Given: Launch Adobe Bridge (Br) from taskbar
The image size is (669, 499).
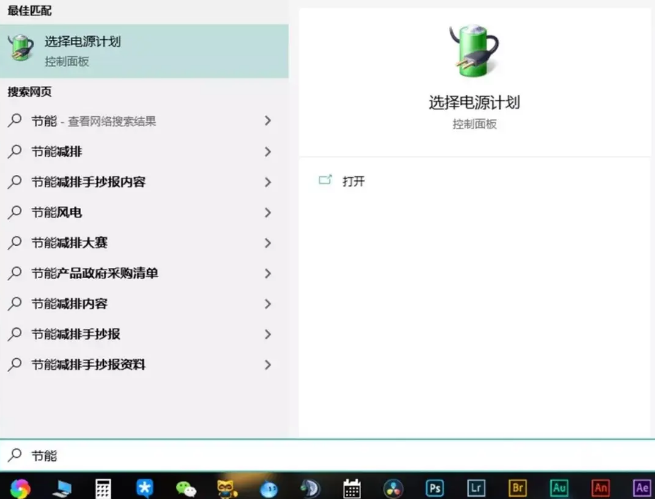Looking at the screenshot, I should pos(518,488).
